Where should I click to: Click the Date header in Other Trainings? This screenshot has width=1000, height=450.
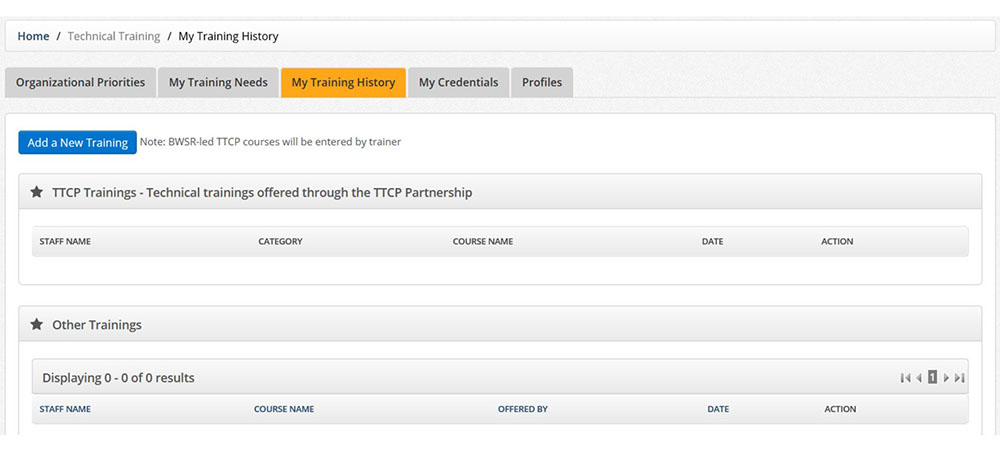click(718, 409)
